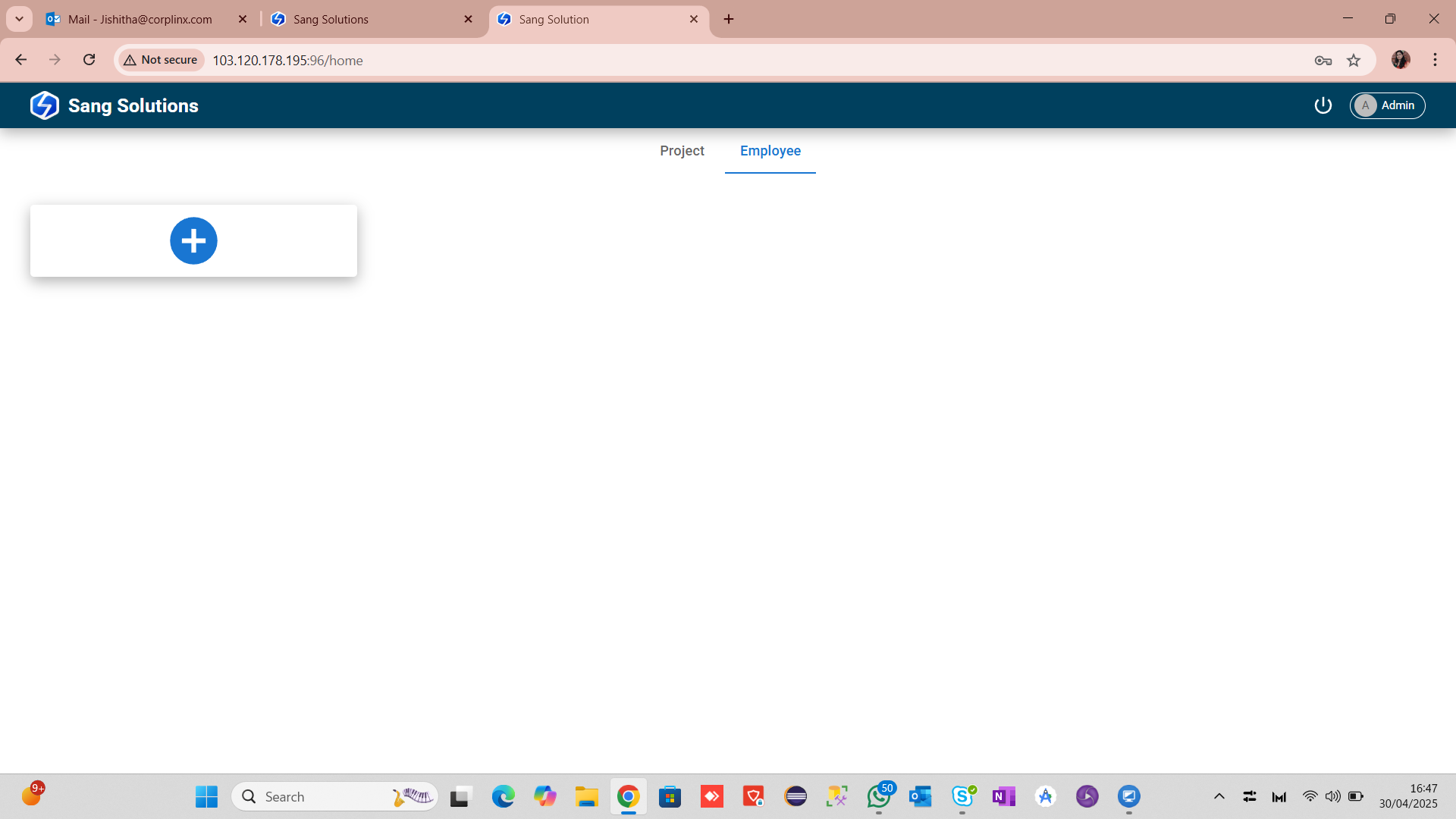
Task: Click the password key icon in address bar
Action: coord(1323,61)
